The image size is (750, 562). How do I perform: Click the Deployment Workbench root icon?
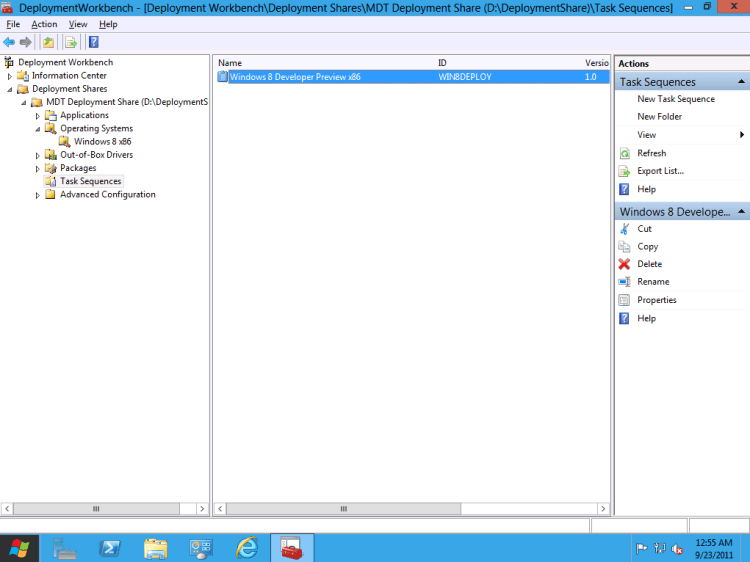[9, 62]
